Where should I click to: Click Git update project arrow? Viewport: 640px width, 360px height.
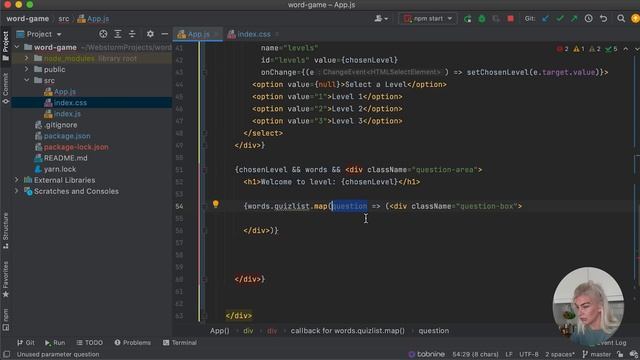545,19
